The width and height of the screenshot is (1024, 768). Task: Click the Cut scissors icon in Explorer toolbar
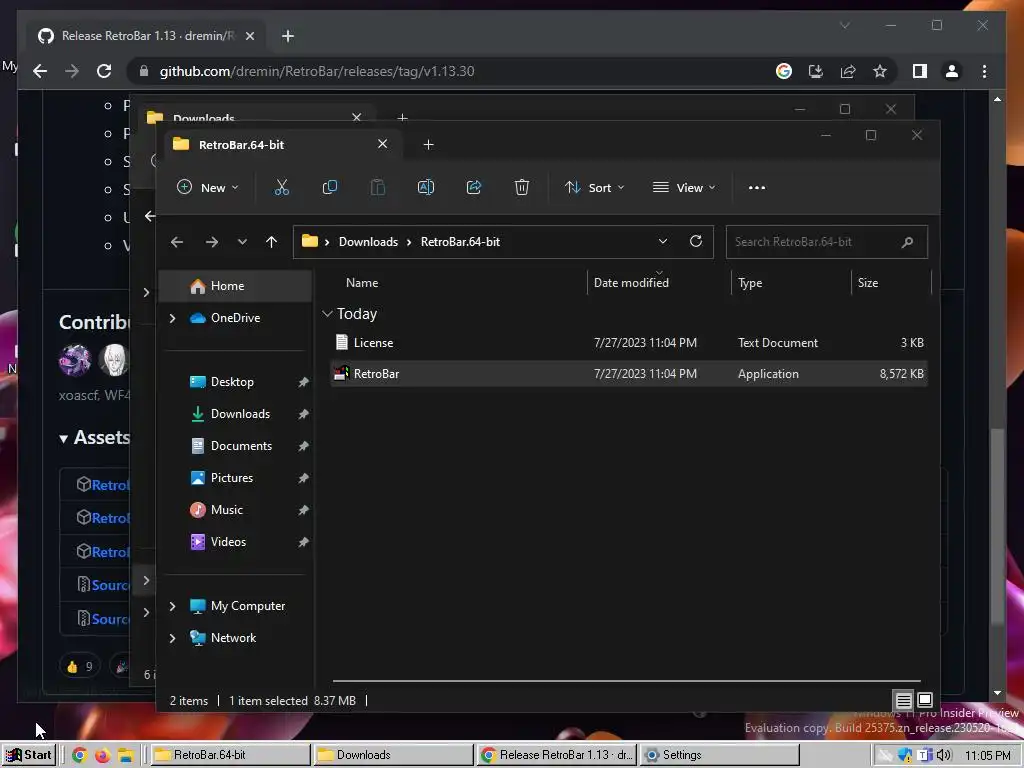tap(281, 187)
